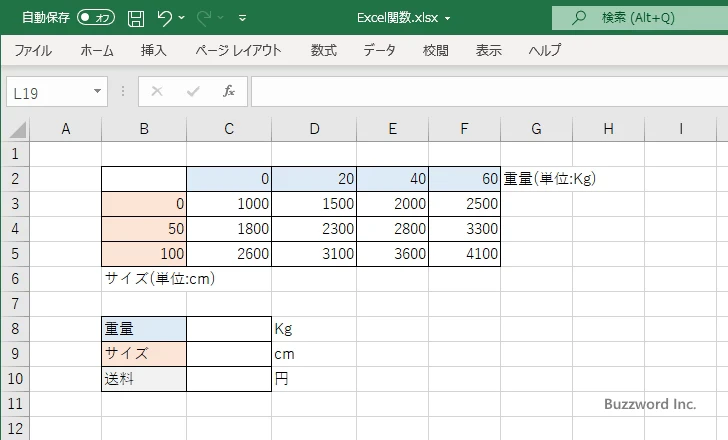Click the Undo arrow icon
The height and width of the screenshot is (440, 728).
[164, 18]
